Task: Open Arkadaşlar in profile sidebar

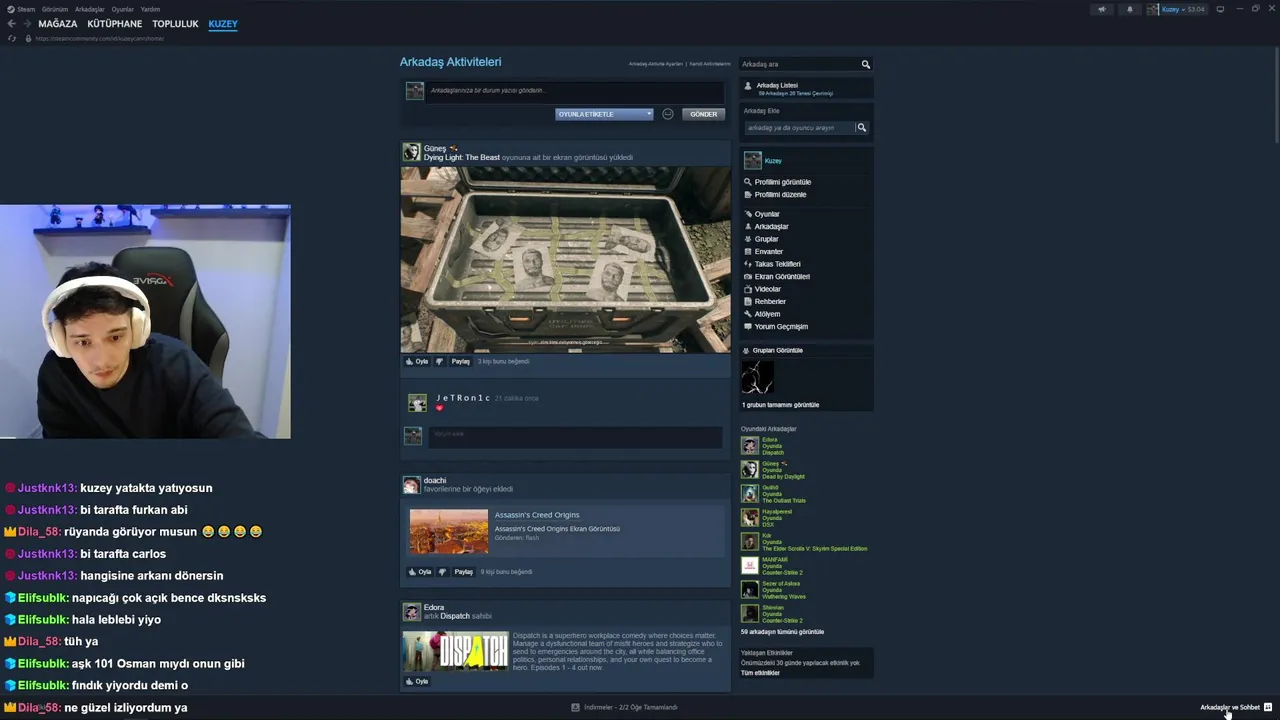Action: pos(771,227)
